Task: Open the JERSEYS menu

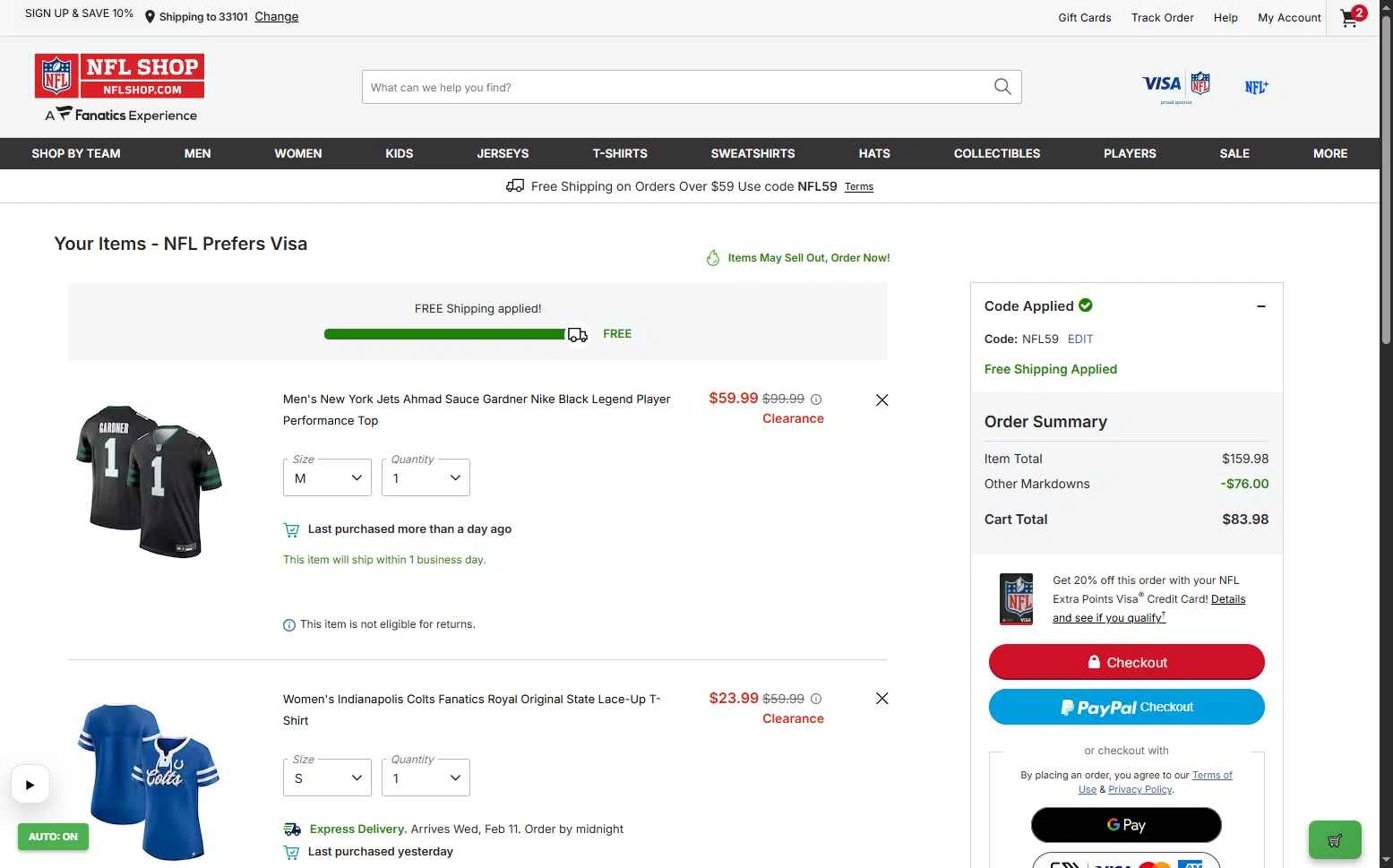Action: click(x=503, y=154)
